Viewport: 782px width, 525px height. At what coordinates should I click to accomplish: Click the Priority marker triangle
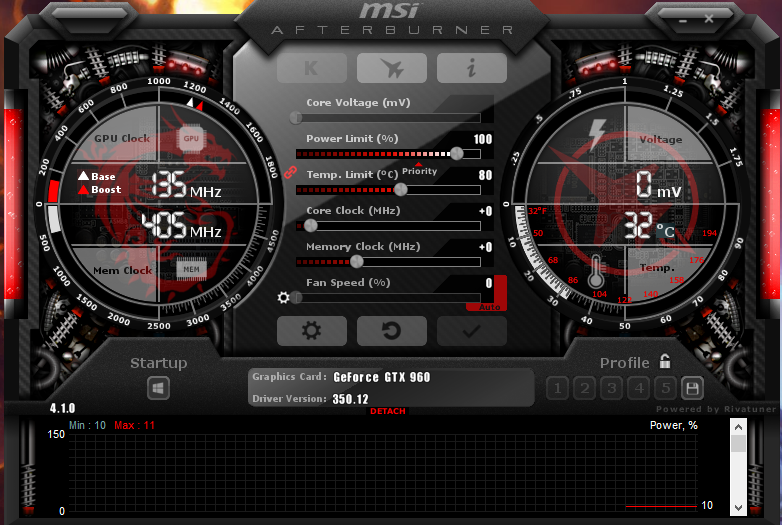pyautogui.click(x=418, y=164)
